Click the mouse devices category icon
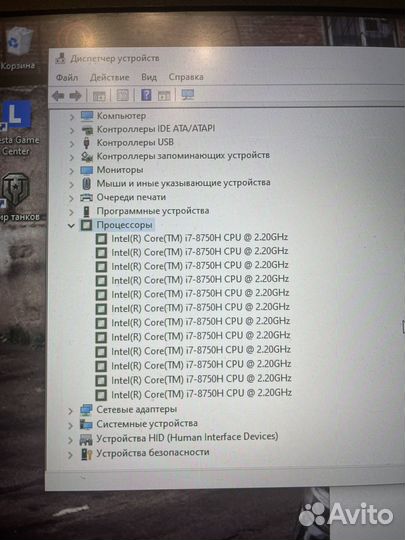This screenshot has height=540, width=405. point(87,183)
